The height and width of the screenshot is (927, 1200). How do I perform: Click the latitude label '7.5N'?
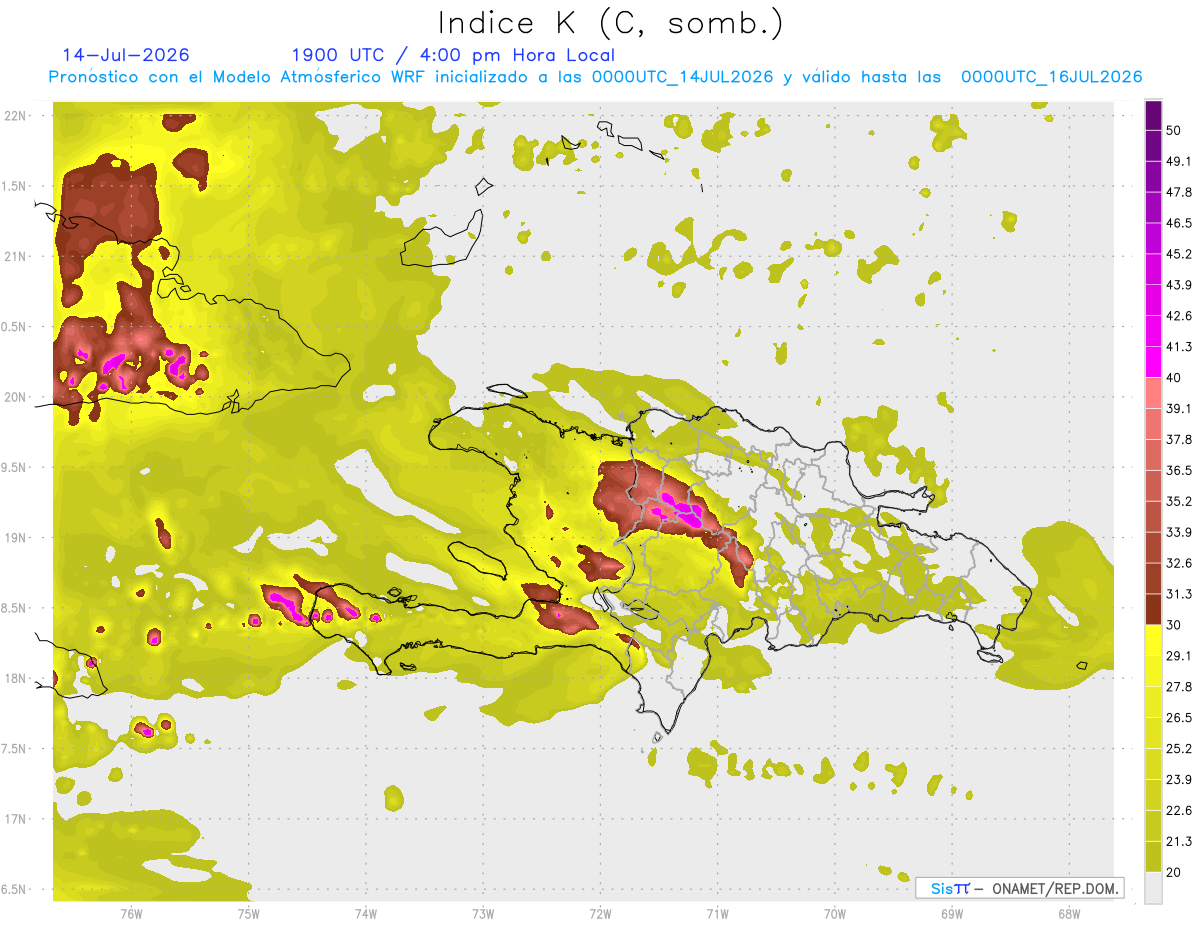click(x=15, y=749)
